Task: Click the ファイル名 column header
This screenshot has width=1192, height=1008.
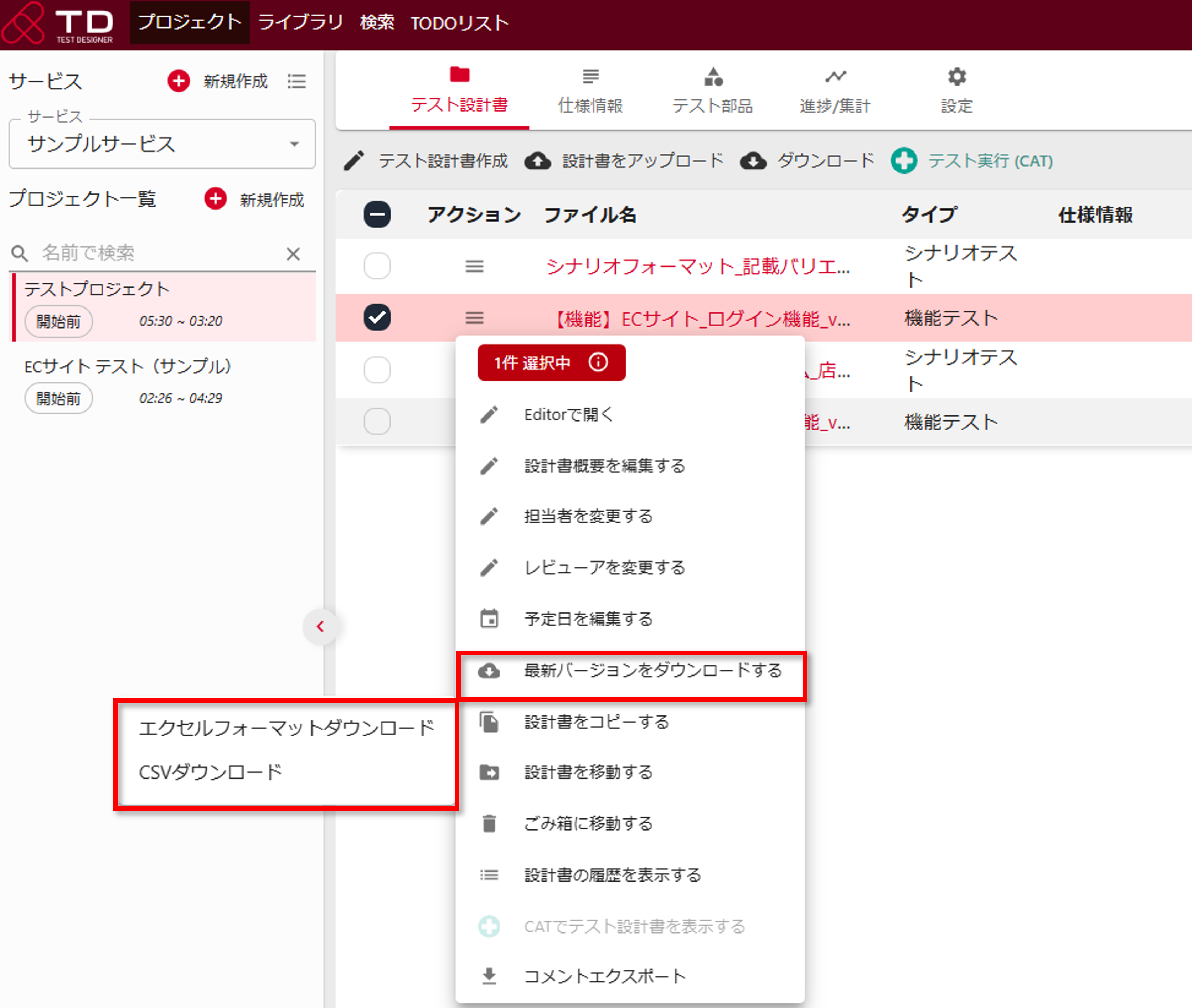Action: coord(590,215)
